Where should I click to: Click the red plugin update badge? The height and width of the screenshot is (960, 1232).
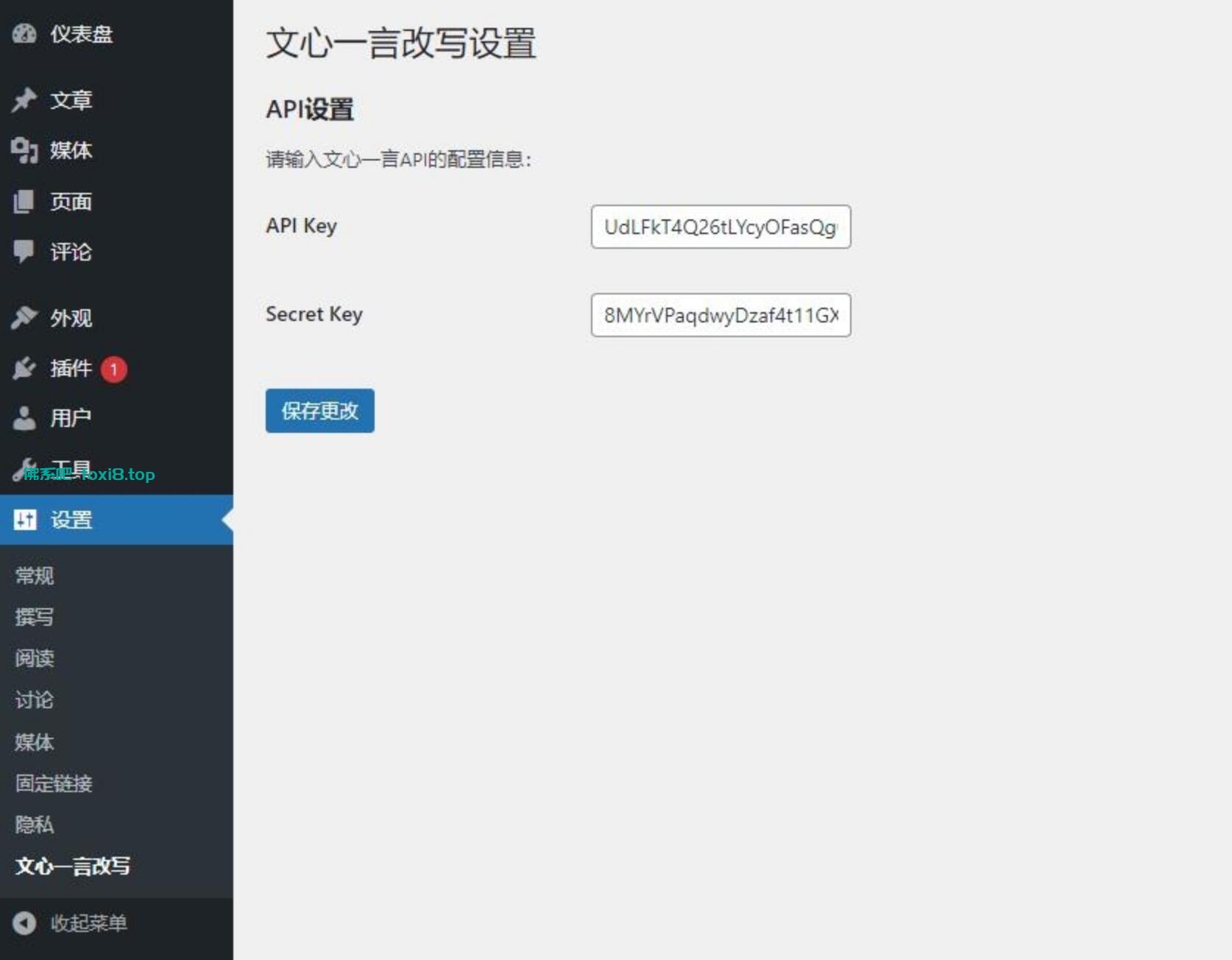pos(113,369)
